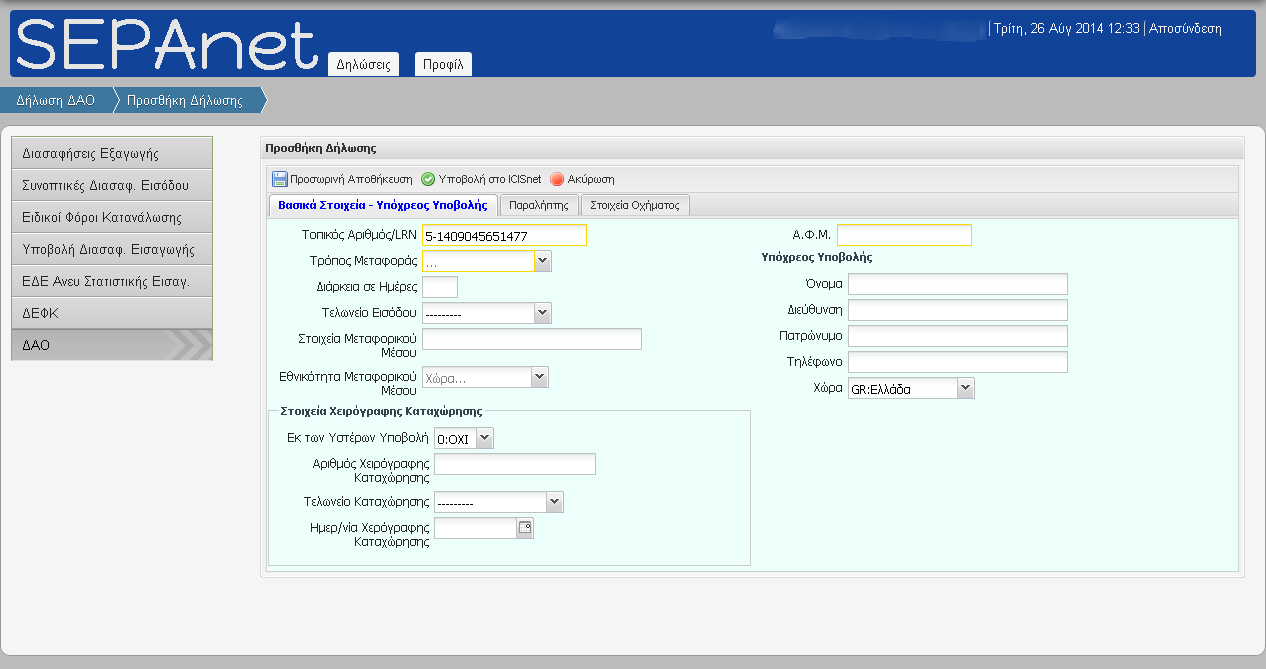The height and width of the screenshot is (669, 1266).
Task: Select the ΔΑΟ sidebar menu item
Action: [x=112, y=345]
